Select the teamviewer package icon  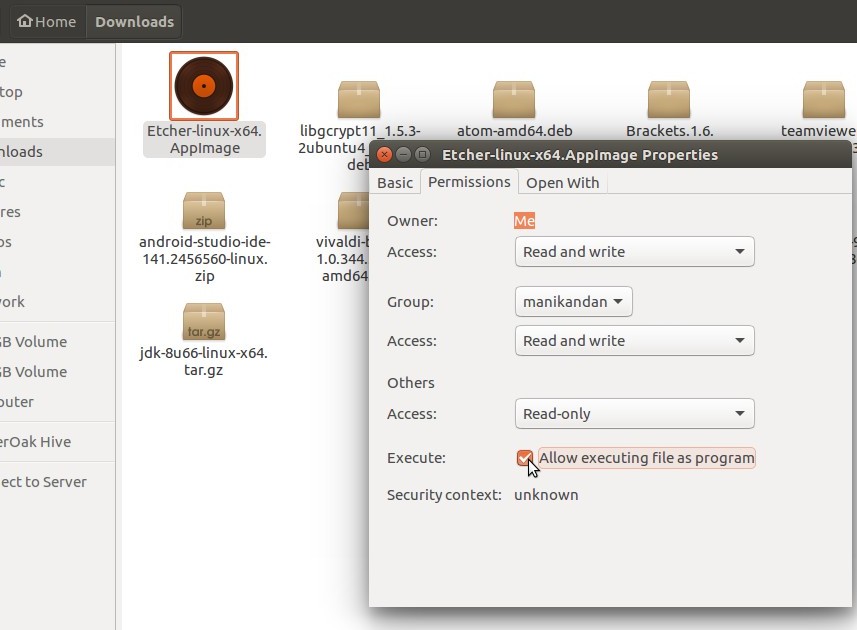click(x=824, y=99)
